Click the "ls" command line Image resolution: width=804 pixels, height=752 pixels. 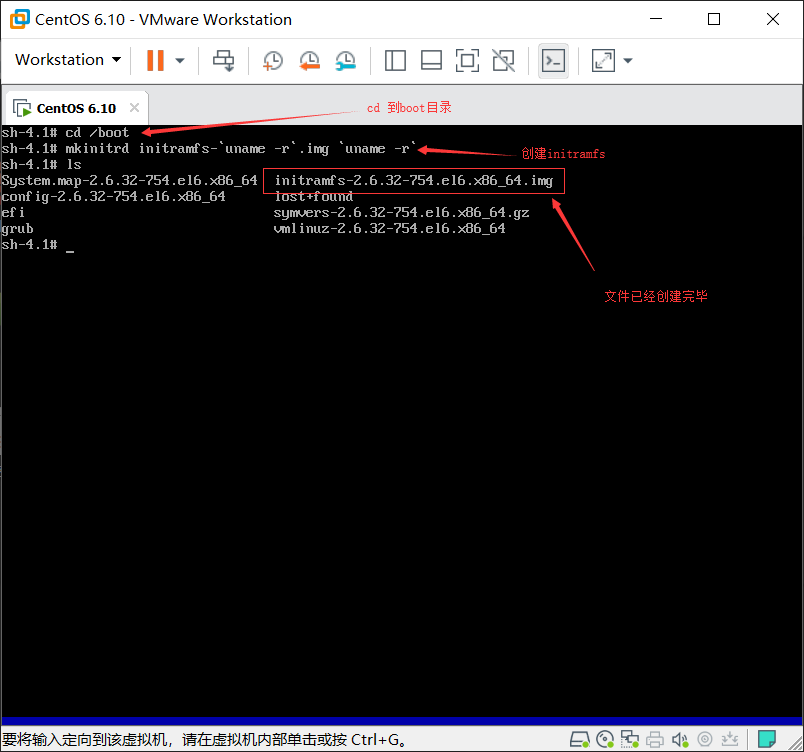coord(42,165)
